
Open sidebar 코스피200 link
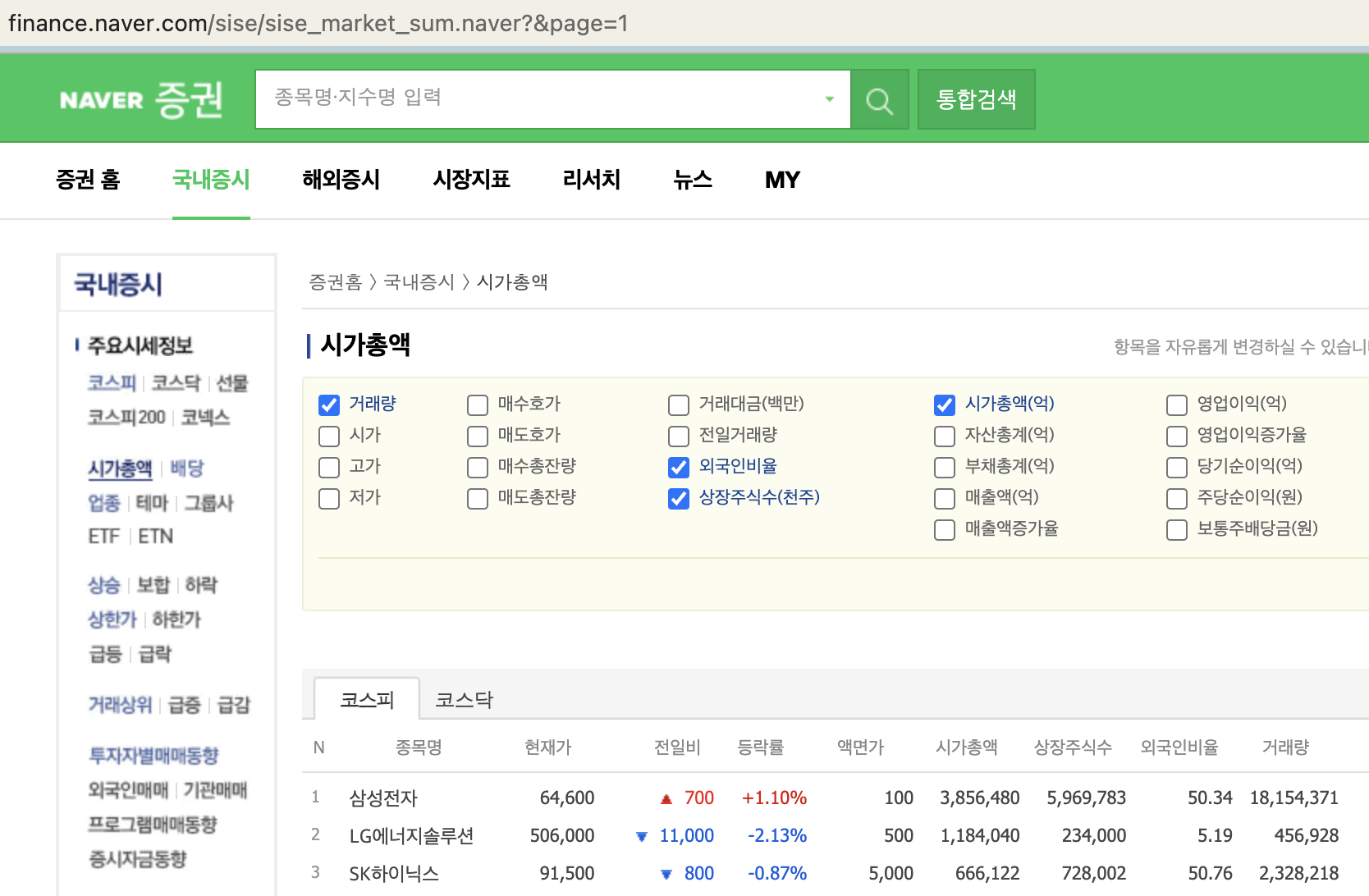126,418
